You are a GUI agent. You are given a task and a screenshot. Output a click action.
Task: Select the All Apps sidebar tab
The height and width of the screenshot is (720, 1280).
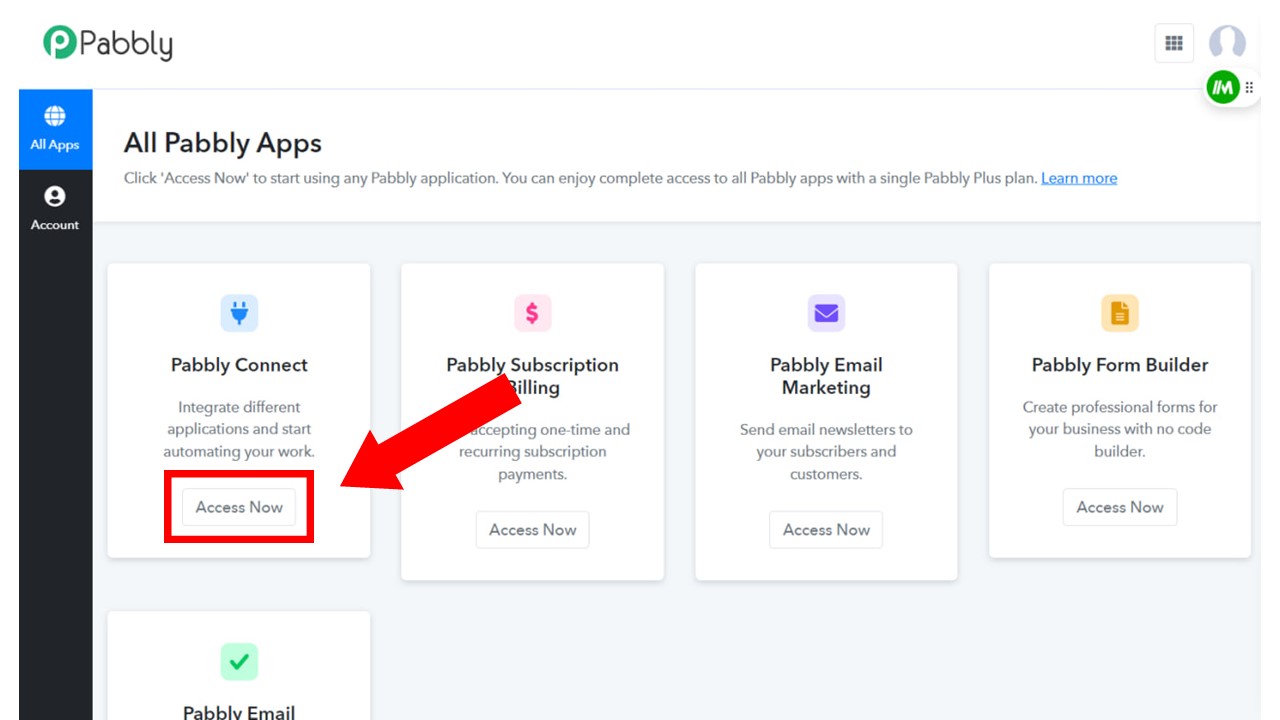pyautogui.click(x=55, y=129)
